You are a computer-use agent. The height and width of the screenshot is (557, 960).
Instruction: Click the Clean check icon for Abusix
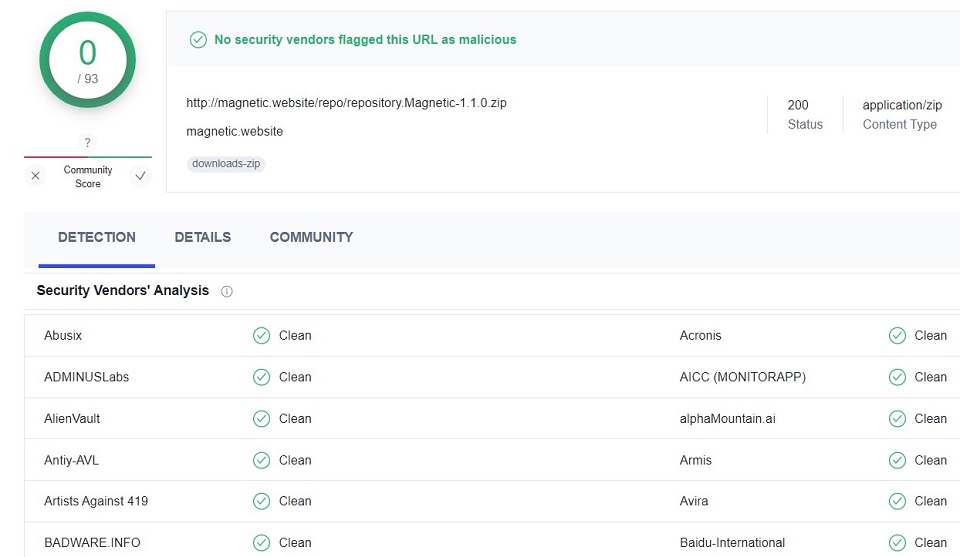tap(261, 335)
